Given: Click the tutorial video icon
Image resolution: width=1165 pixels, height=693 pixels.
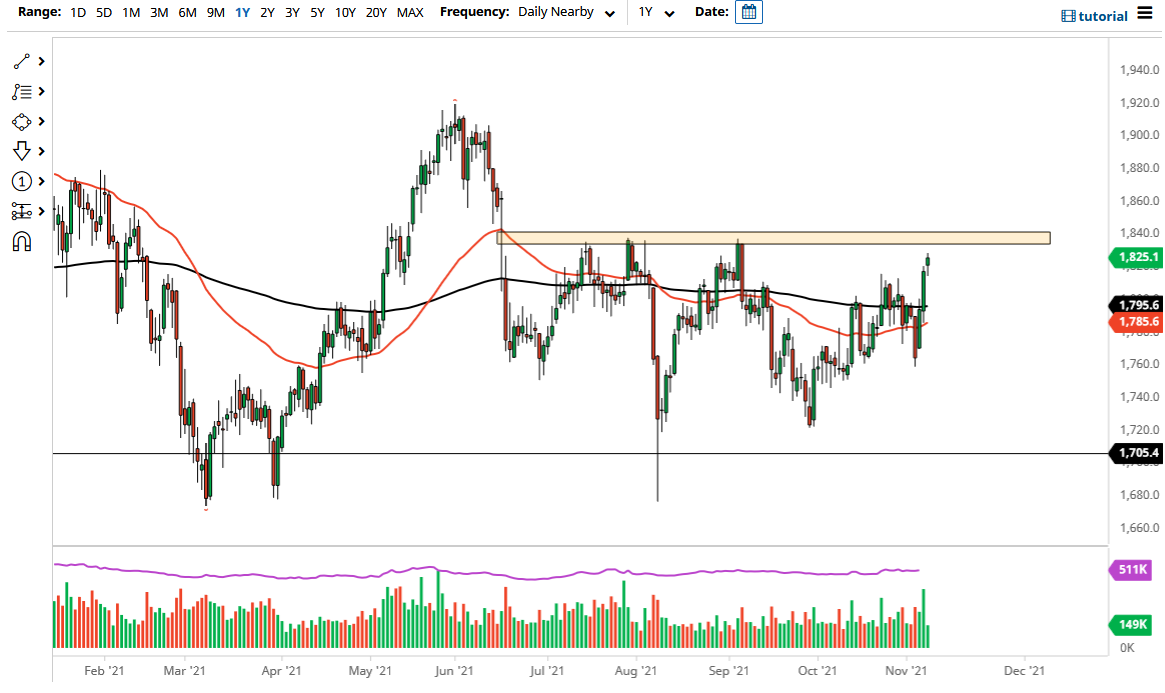Looking at the screenshot, I should tap(1068, 16).
